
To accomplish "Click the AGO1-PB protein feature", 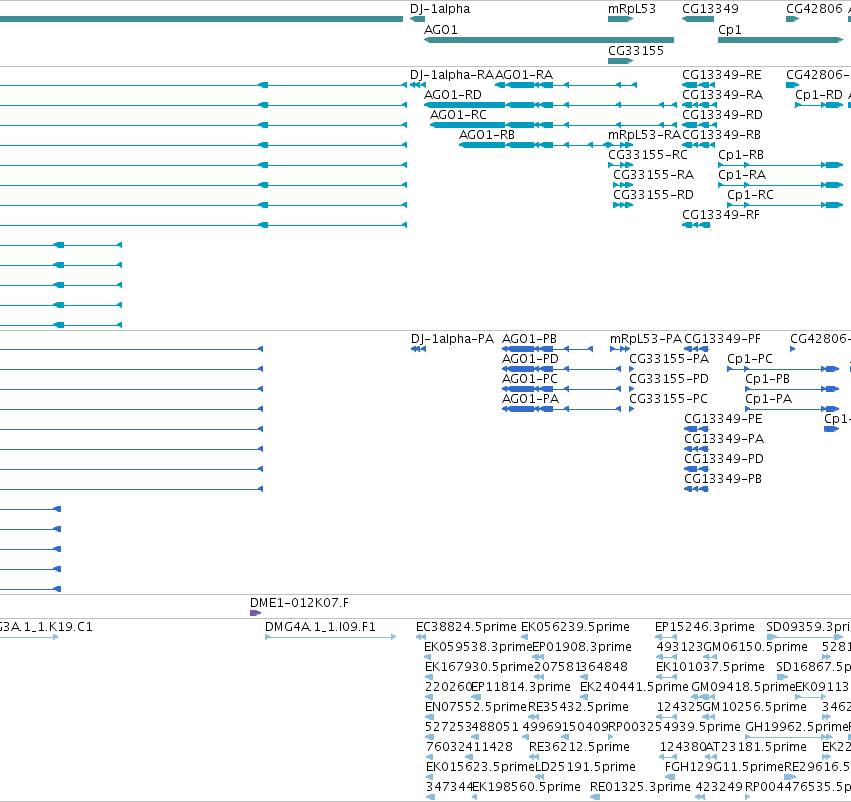I will pyautogui.click(x=547, y=349).
